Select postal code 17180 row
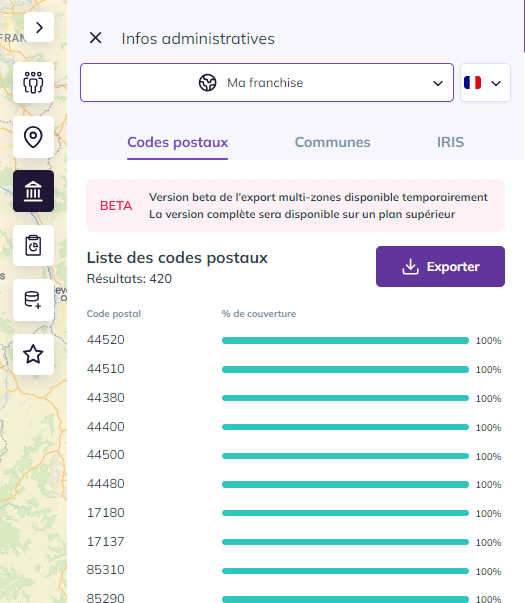525x603 pixels. [x=294, y=513]
